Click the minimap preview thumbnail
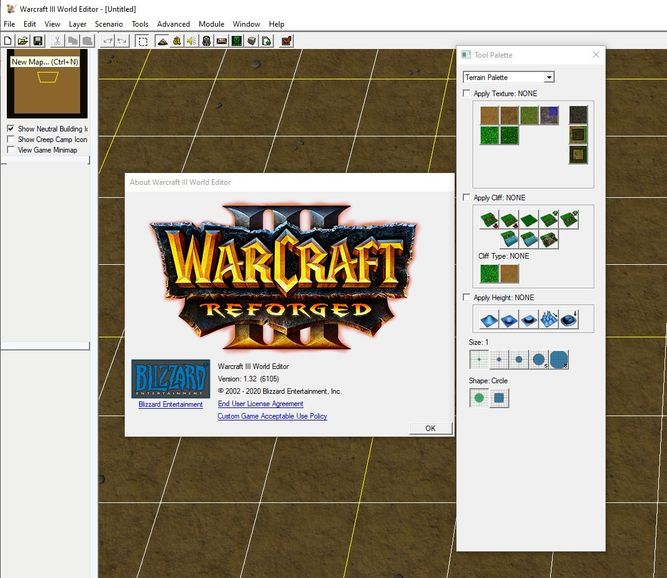This screenshot has height=578, width=667. coord(47,83)
